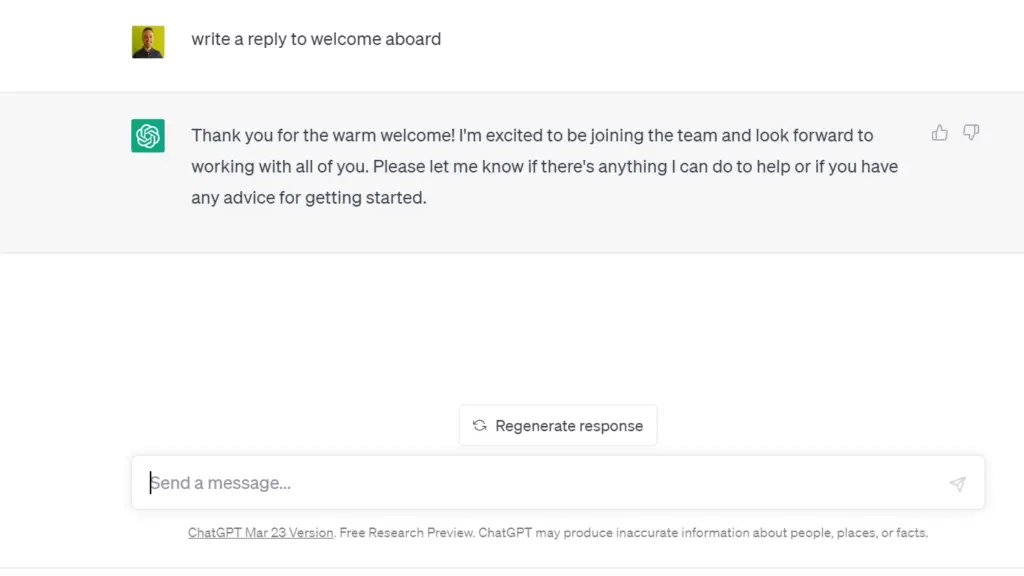Click 'Thank you for the warm welcome!' sentence
Viewport: 1024px width, 576px height.
point(322,135)
